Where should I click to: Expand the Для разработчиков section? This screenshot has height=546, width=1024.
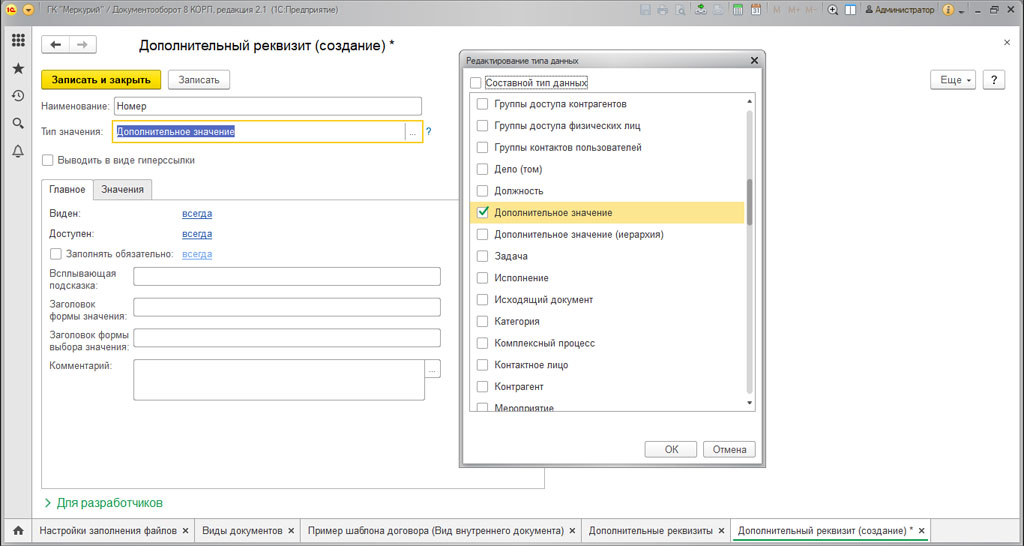(x=103, y=503)
